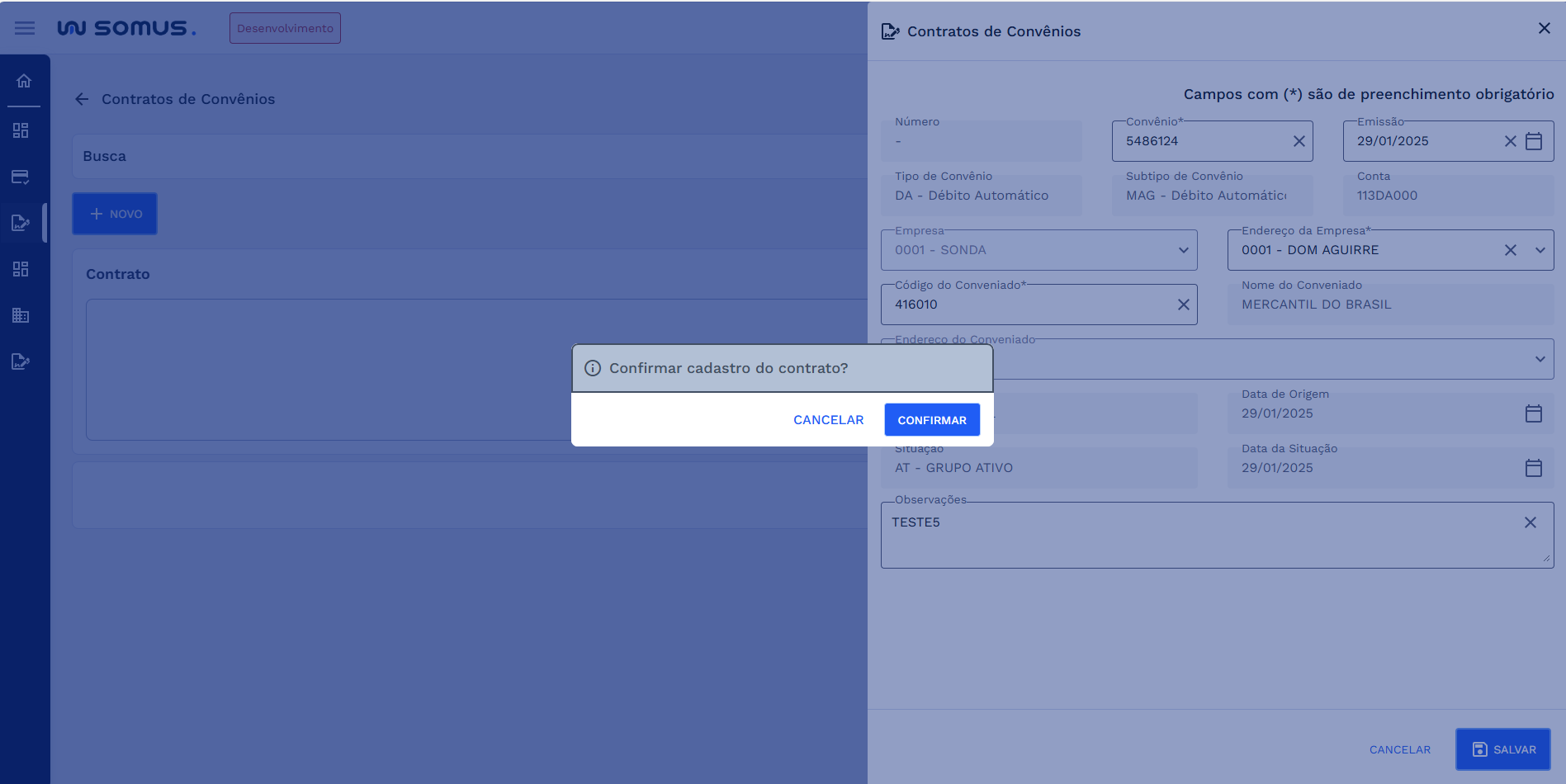The image size is (1566, 784).
Task: Open Data da Situação calendar icon
Action: (x=1533, y=468)
